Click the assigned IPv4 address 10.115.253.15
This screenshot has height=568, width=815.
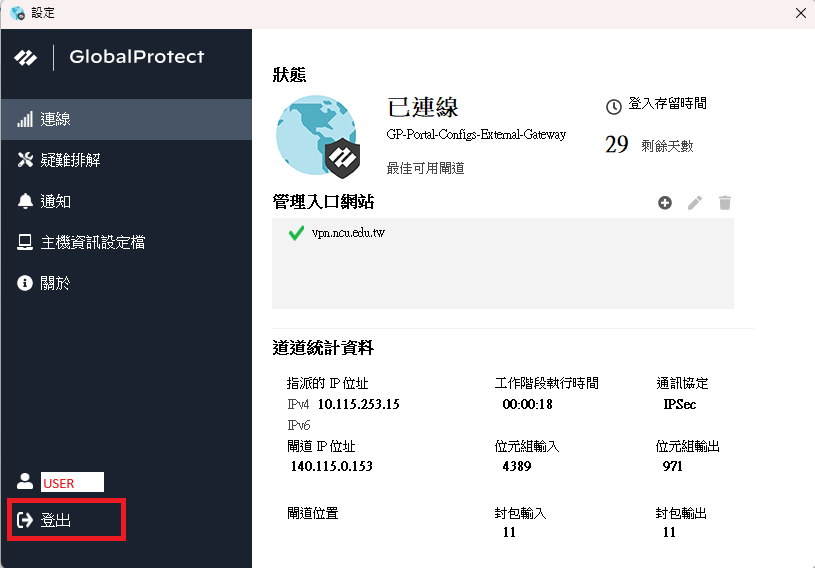358,404
